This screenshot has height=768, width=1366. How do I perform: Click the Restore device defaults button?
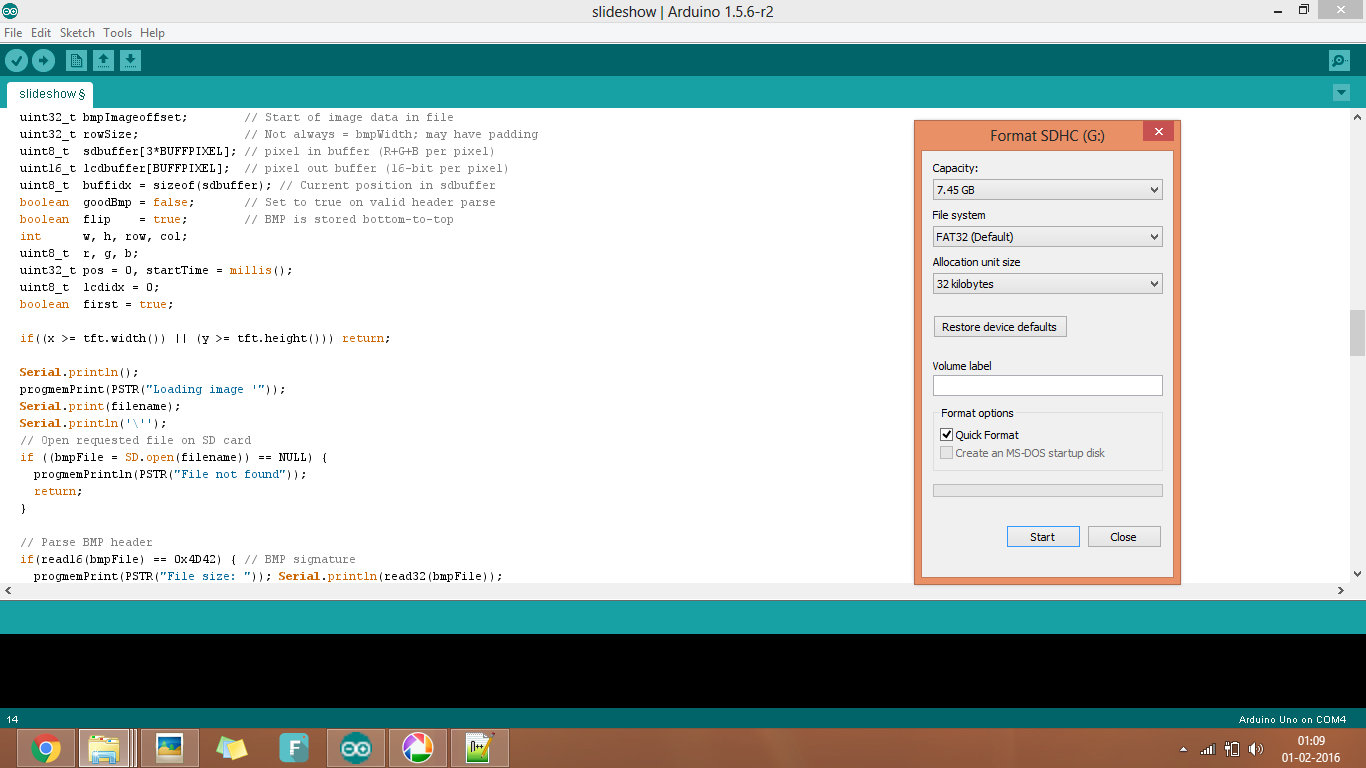[x=999, y=327]
